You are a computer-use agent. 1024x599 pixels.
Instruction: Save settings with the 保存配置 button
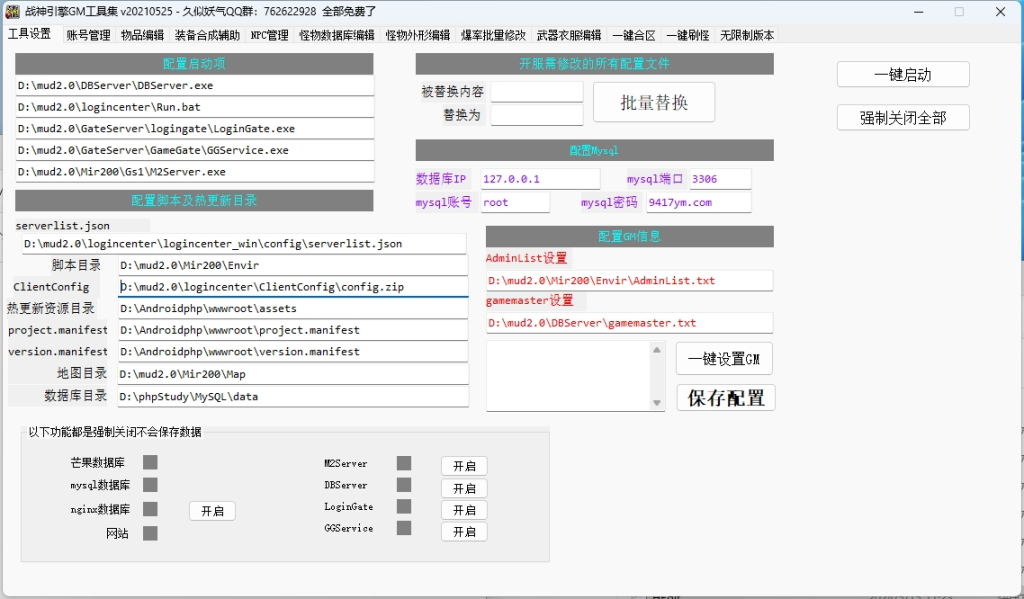(x=725, y=398)
